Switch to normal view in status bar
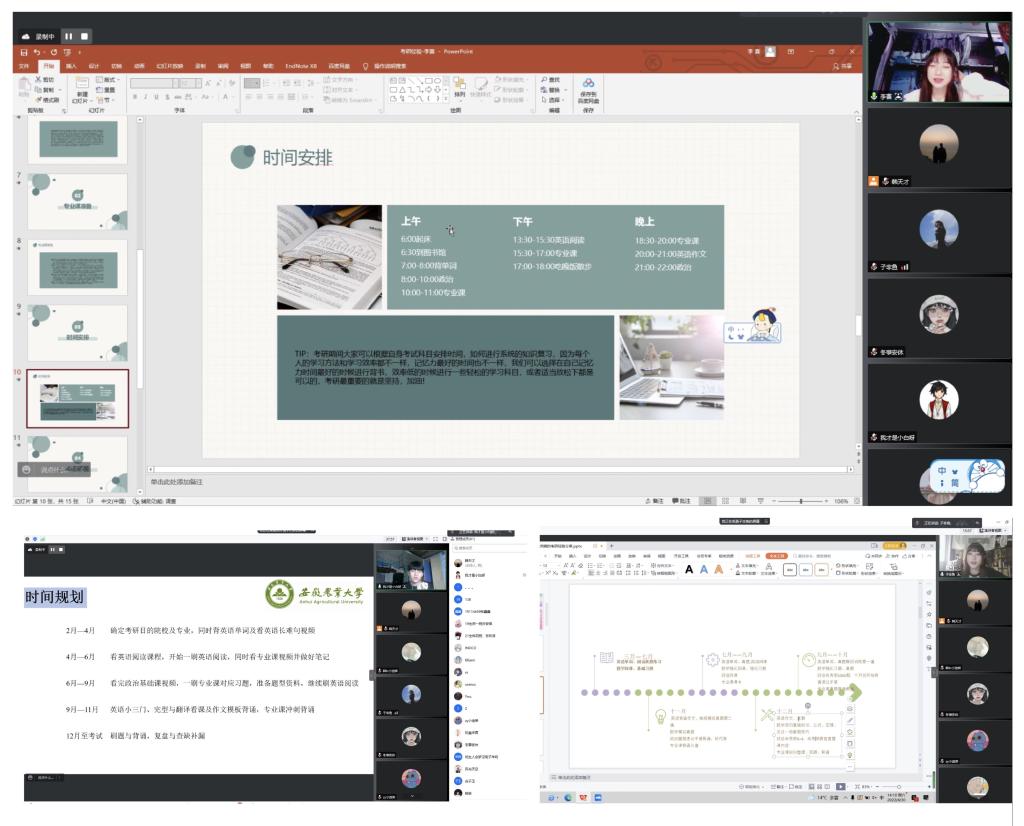The image size is (1024, 826). (709, 500)
